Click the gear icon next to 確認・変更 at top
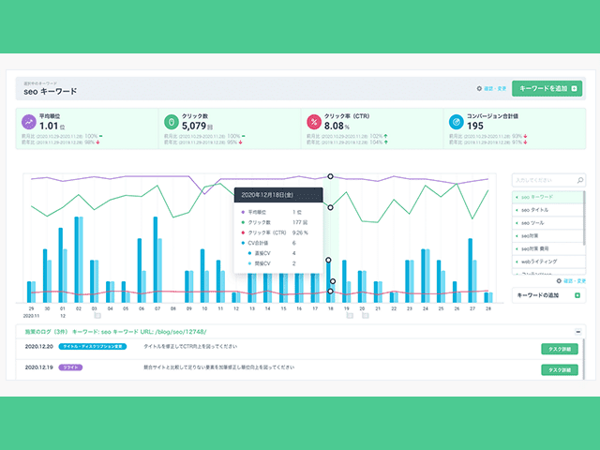The image size is (600, 450). click(480, 89)
